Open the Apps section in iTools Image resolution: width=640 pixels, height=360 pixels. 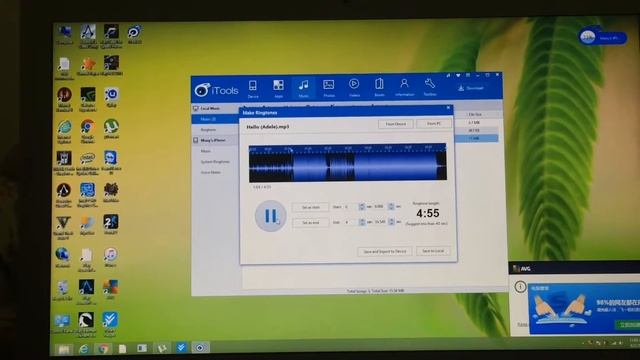click(x=278, y=89)
